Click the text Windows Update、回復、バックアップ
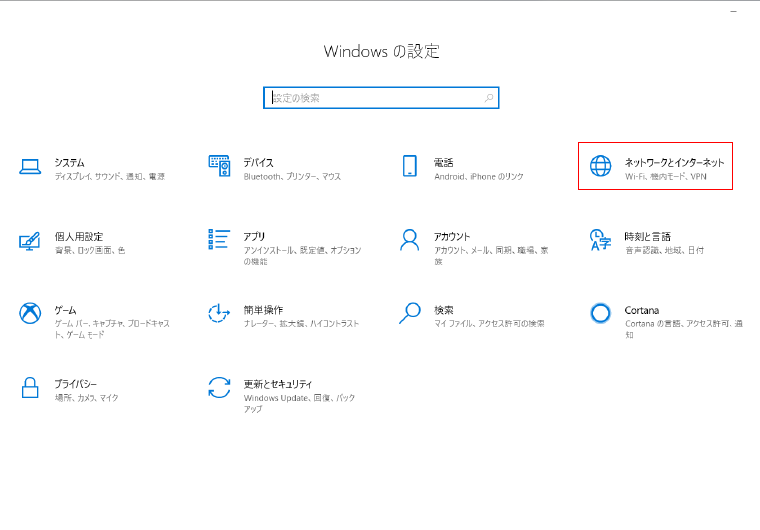This screenshot has width=760, height=530. click(x=299, y=403)
